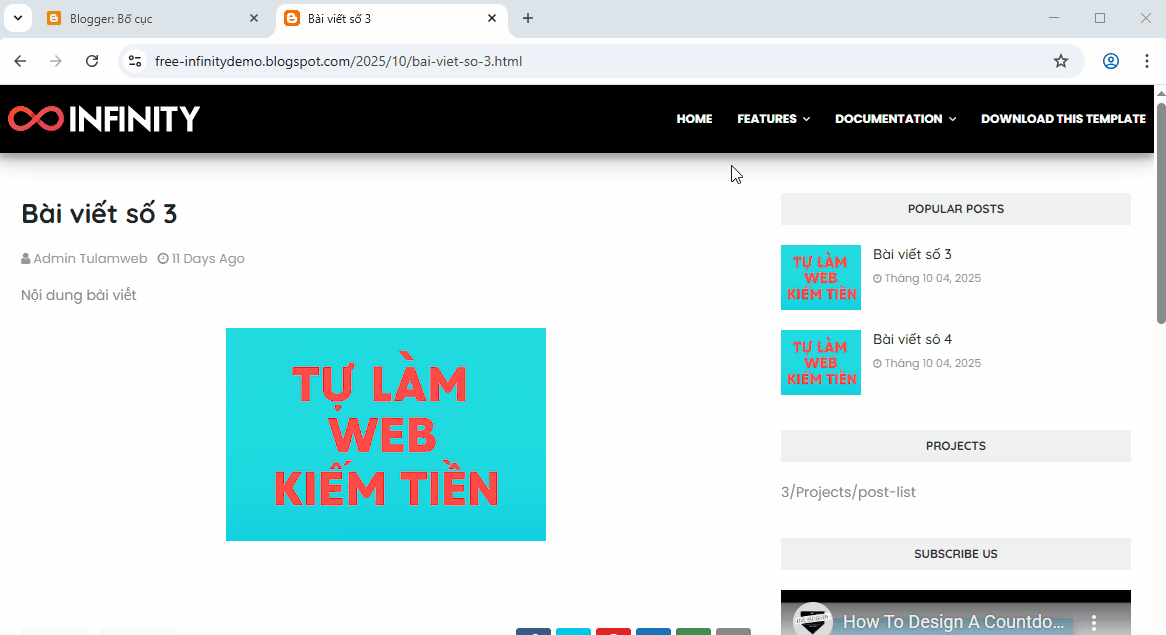1166x635 pixels.
Task: Click the SUBSCRIBE US widget heading
Action: click(956, 554)
